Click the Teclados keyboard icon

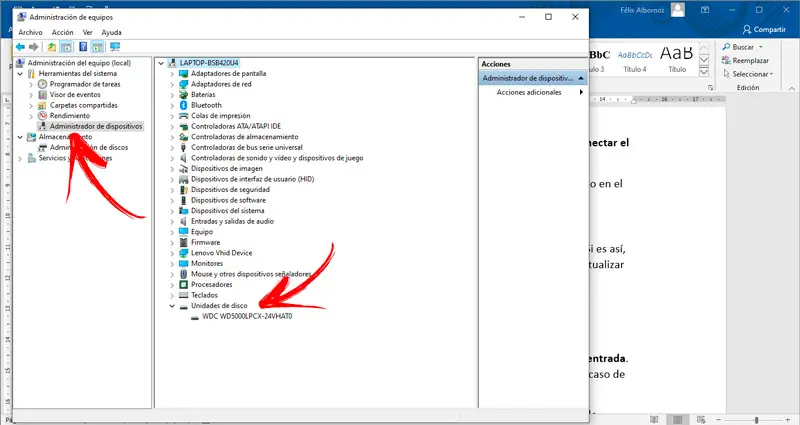pyautogui.click(x=184, y=295)
